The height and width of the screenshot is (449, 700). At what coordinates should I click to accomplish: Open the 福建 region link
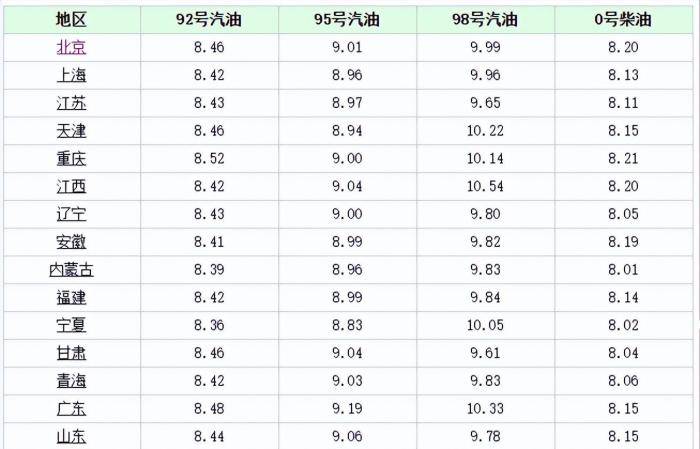click(x=71, y=297)
